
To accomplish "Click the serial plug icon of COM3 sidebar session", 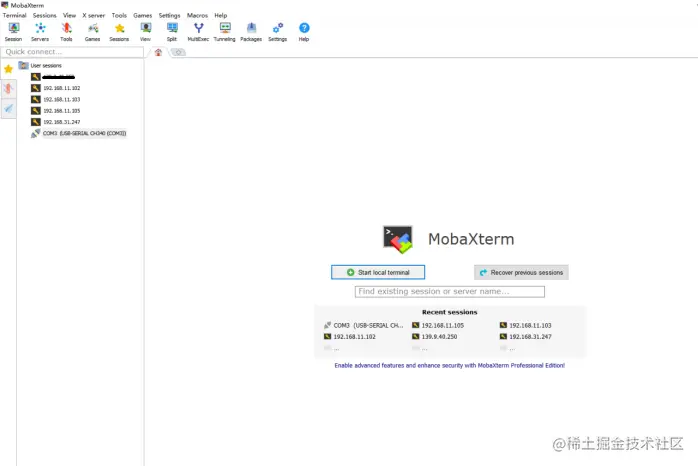I will (36, 134).
